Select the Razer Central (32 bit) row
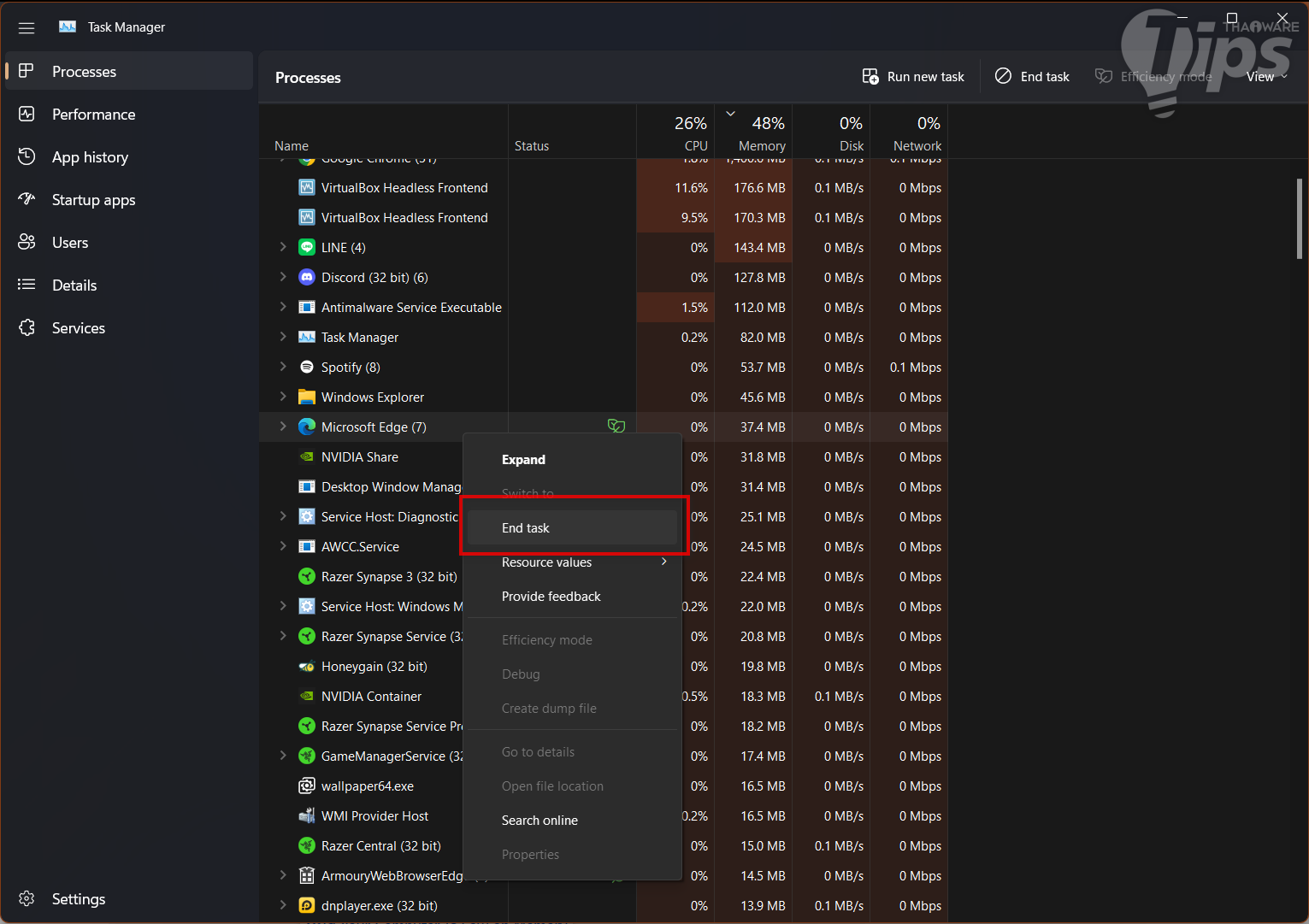The height and width of the screenshot is (924, 1309). pyautogui.click(x=604, y=845)
